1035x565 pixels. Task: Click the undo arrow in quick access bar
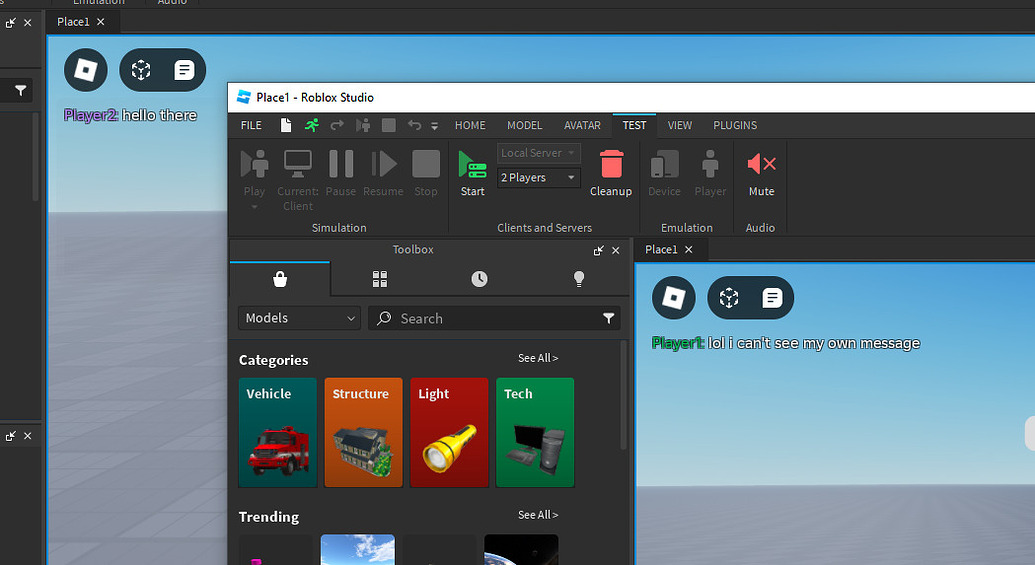415,125
